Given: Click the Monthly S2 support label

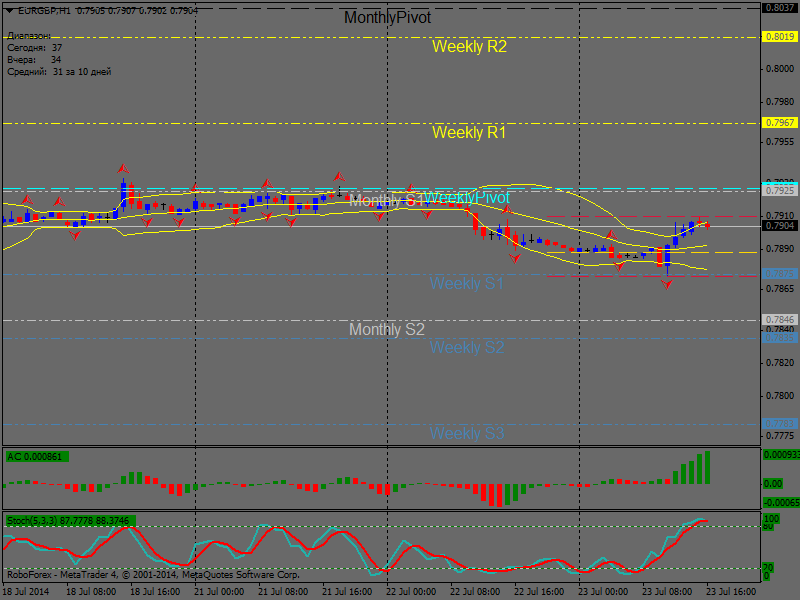Looking at the screenshot, I should [x=386, y=329].
